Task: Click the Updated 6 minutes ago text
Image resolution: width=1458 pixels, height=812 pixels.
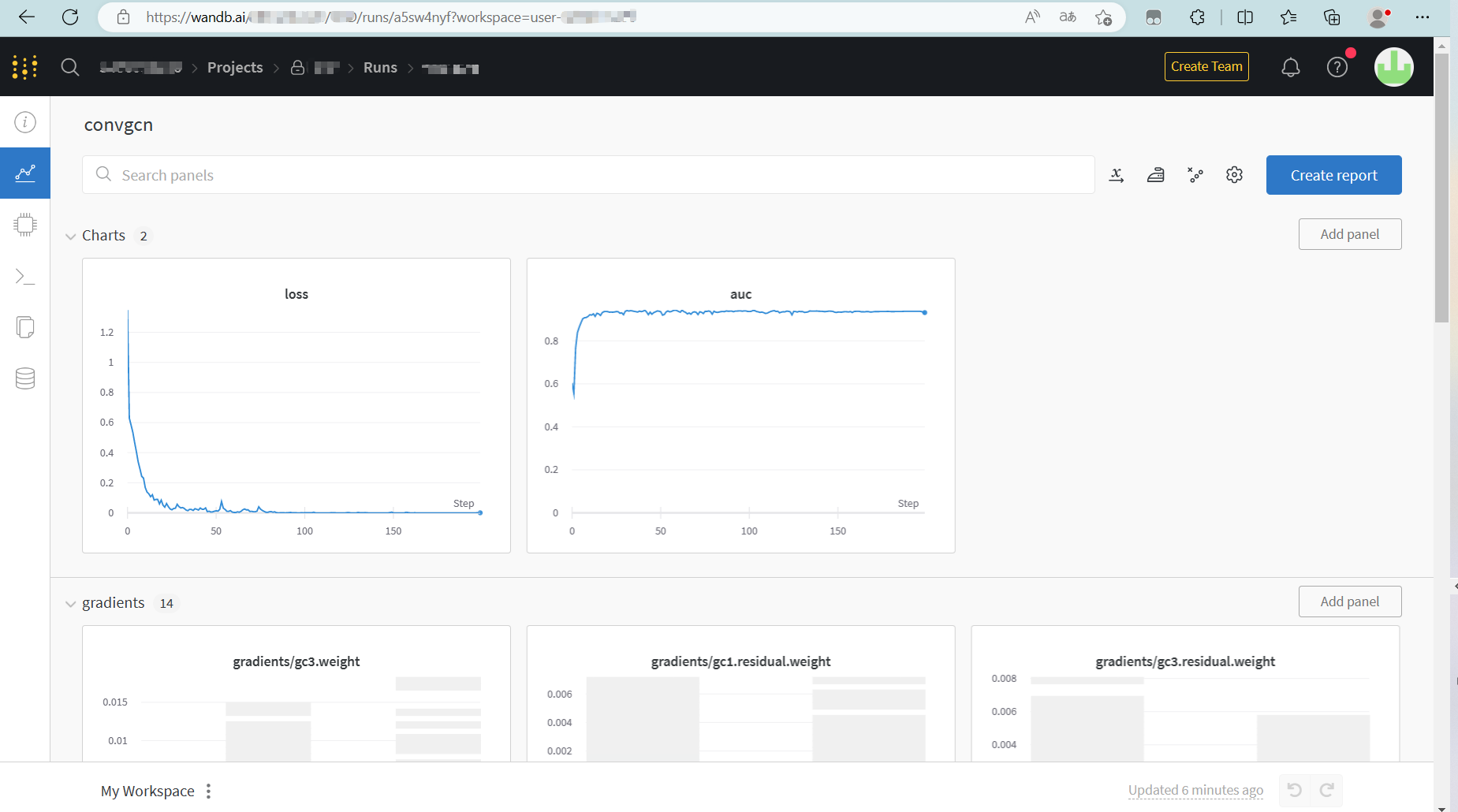Action: click(x=1195, y=790)
